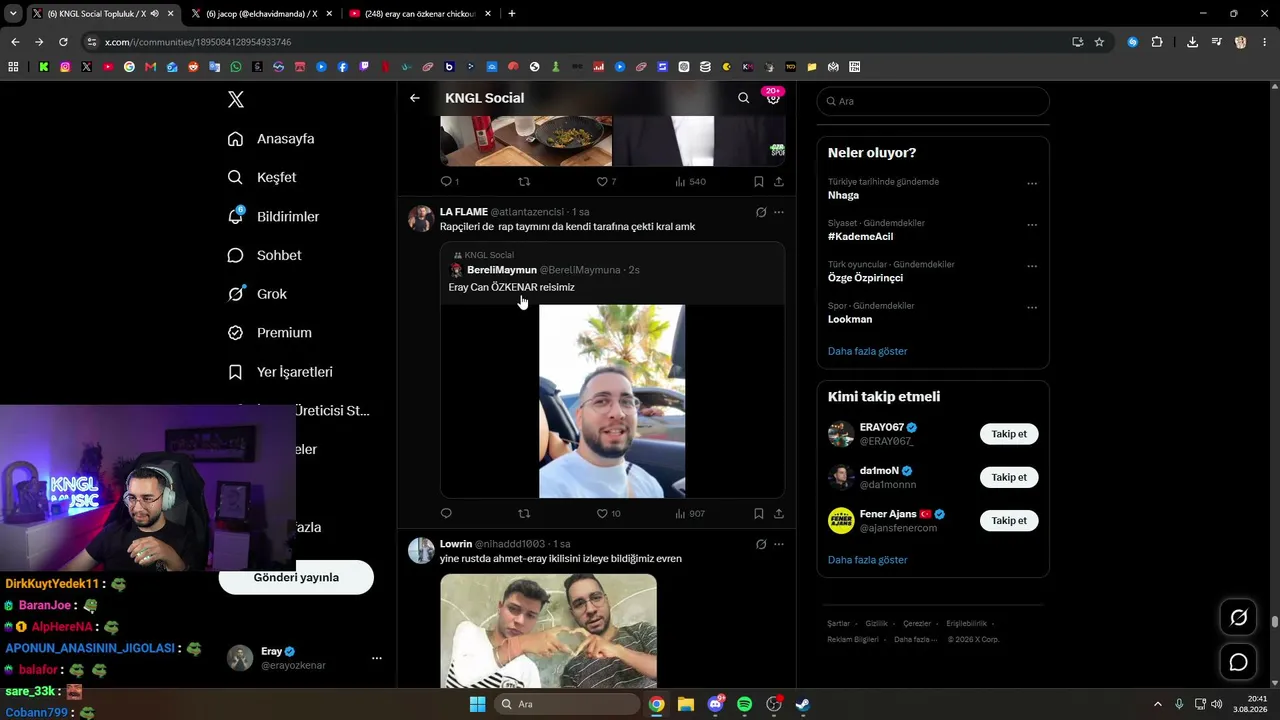Follow Fener Ajans with Takip et
Viewport: 1280px width, 720px height.
pos(1009,520)
